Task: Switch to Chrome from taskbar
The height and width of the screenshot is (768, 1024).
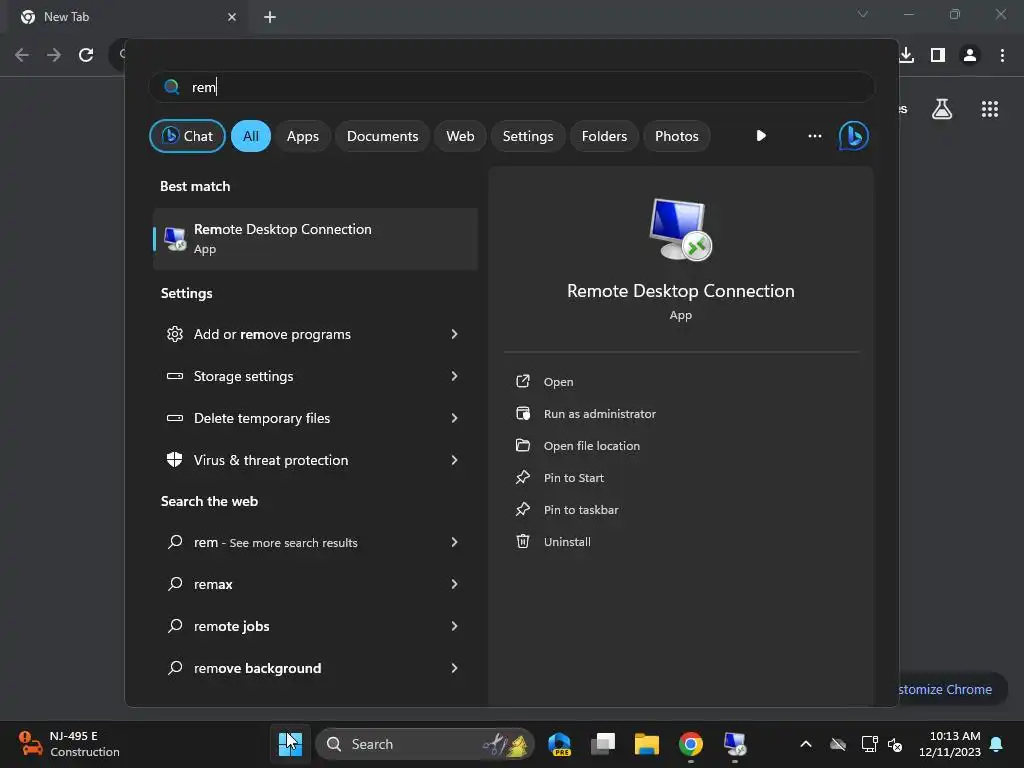Action: pos(690,744)
